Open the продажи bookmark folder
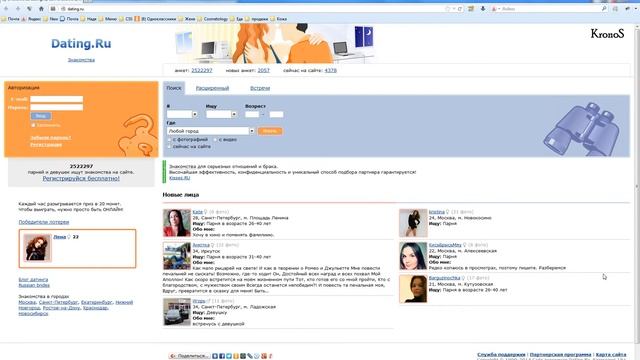Viewport: 640px width, 360px height. [257, 19]
